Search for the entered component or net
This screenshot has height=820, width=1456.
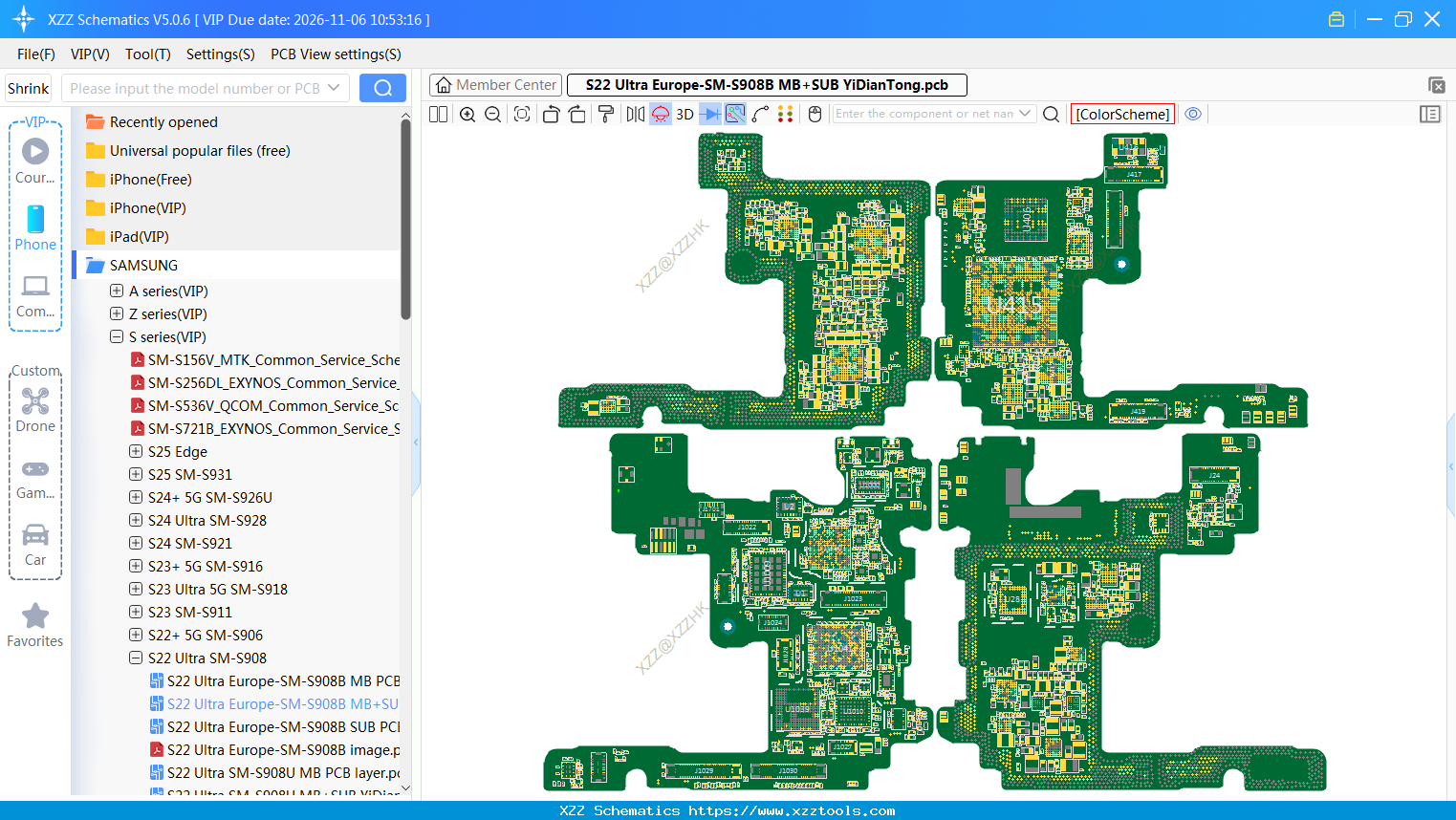pyautogui.click(x=1051, y=115)
